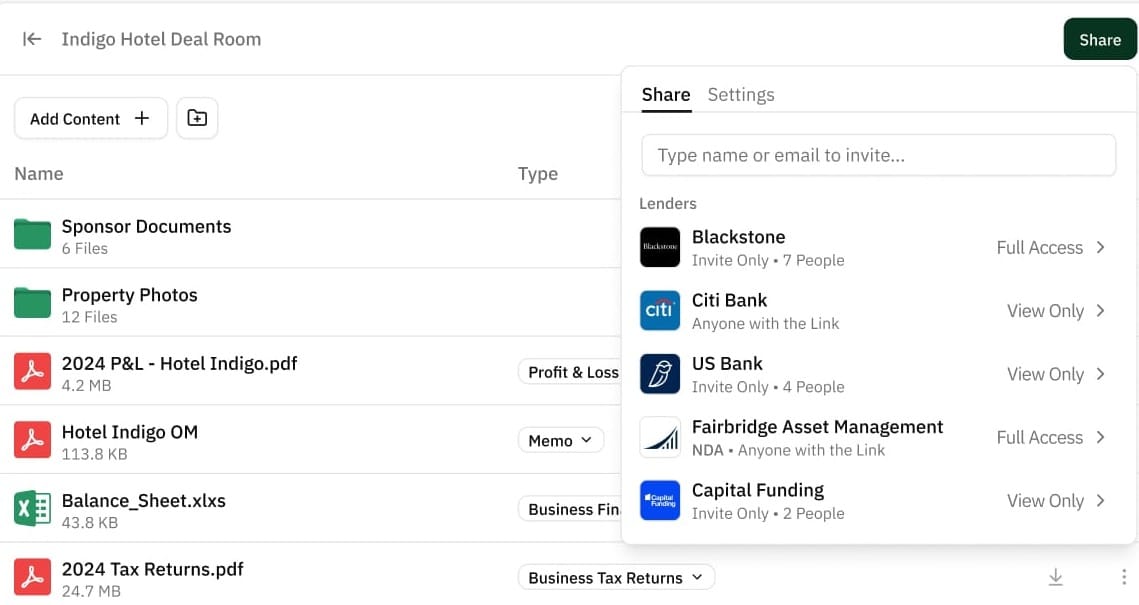Expand Blackstone Full Access permissions
This screenshot has width=1139, height=605.
point(1051,247)
